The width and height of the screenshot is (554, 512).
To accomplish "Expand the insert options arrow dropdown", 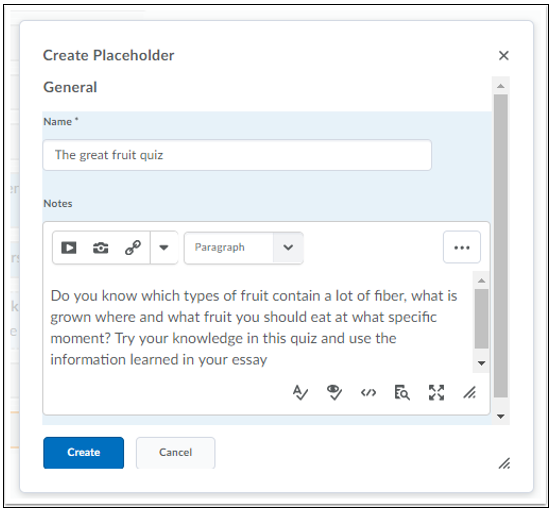I will coord(164,248).
